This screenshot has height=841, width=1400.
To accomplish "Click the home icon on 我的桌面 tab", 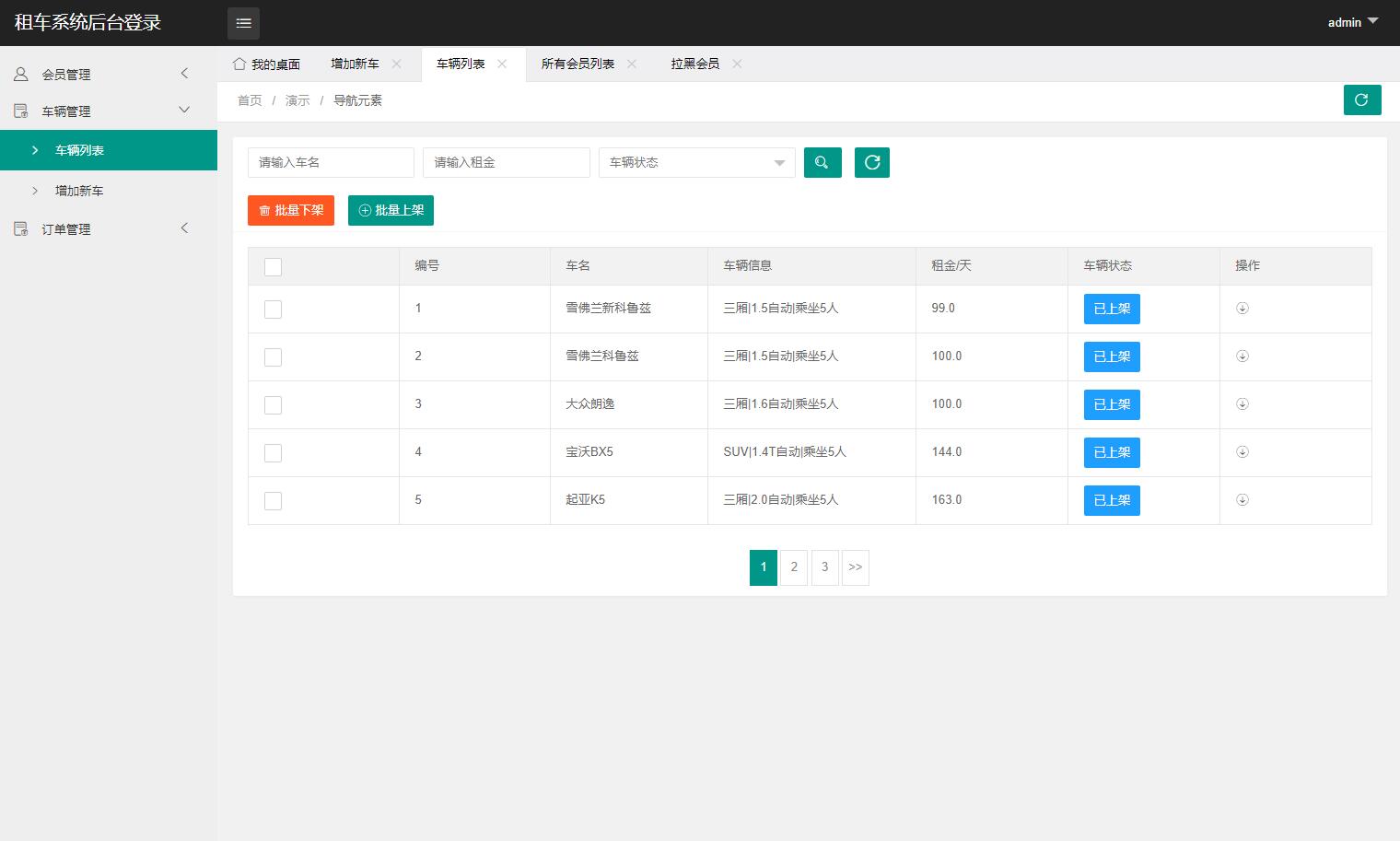I will point(239,64).
